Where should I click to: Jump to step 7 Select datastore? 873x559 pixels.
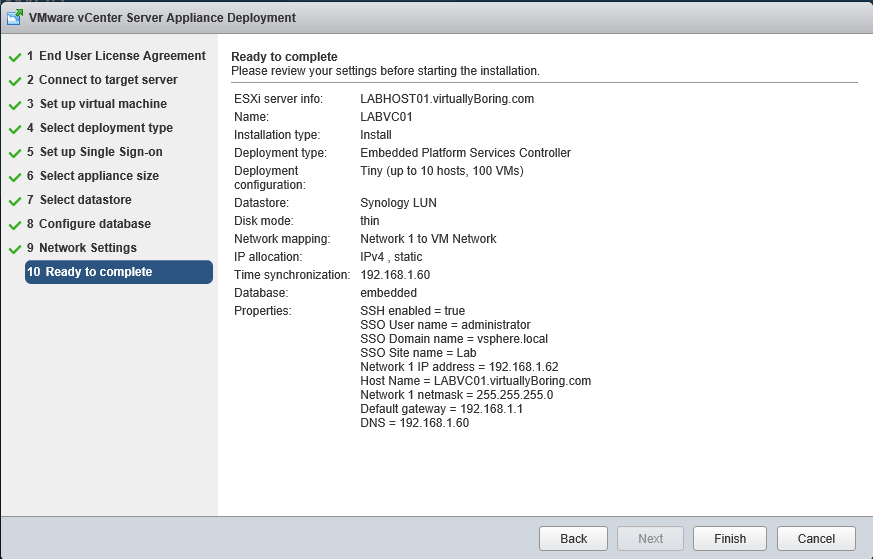point(79,199)
